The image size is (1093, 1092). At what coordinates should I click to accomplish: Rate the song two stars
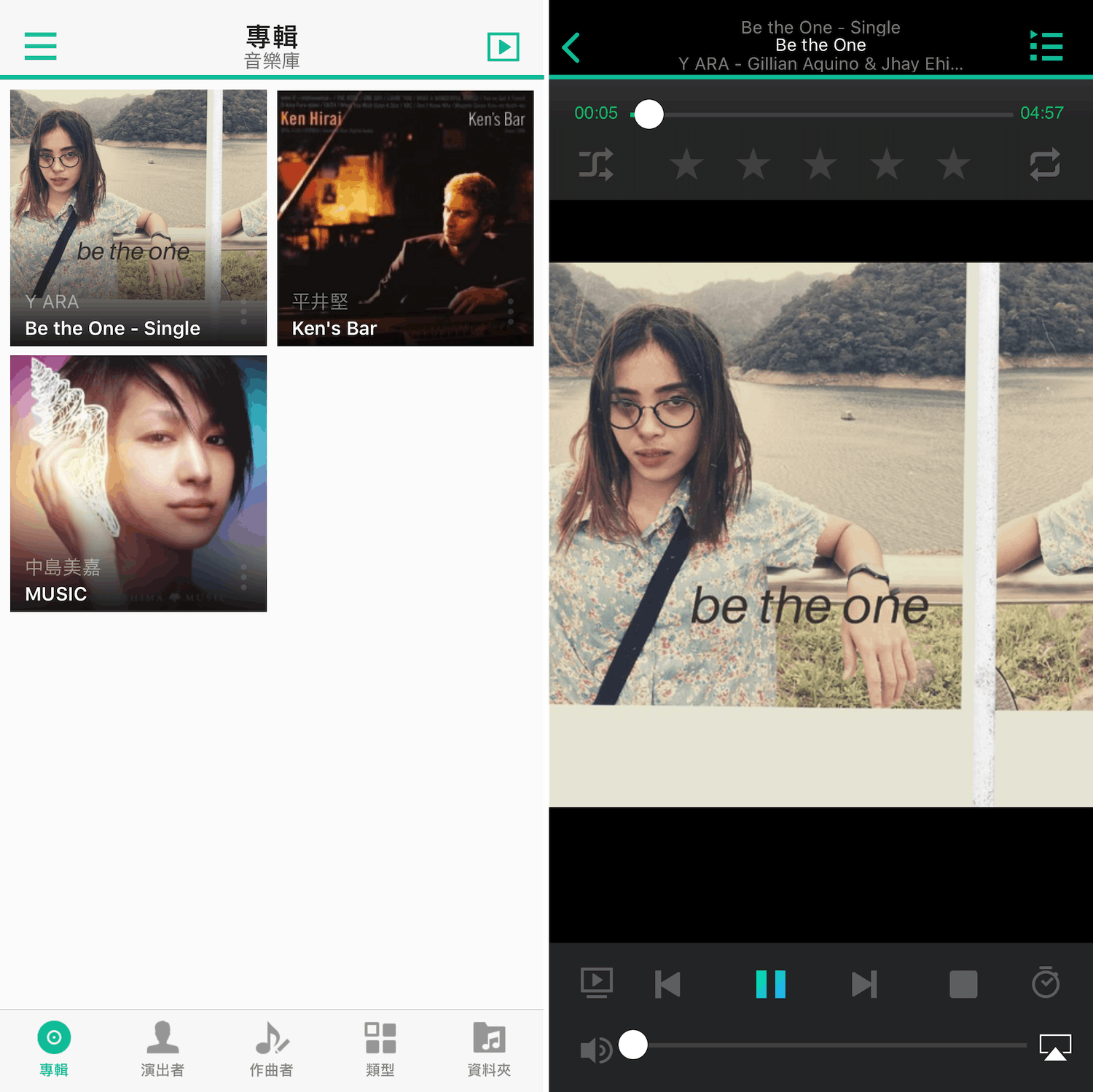click(x=753, y=164)
